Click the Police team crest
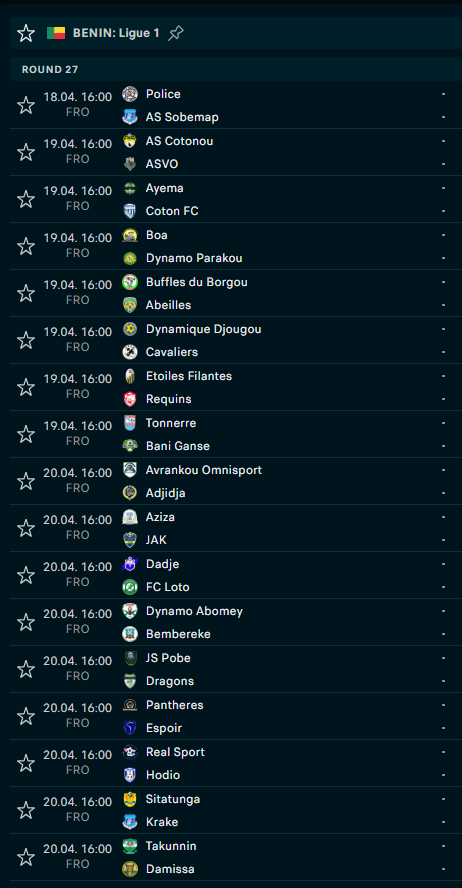 pos(130,94)
